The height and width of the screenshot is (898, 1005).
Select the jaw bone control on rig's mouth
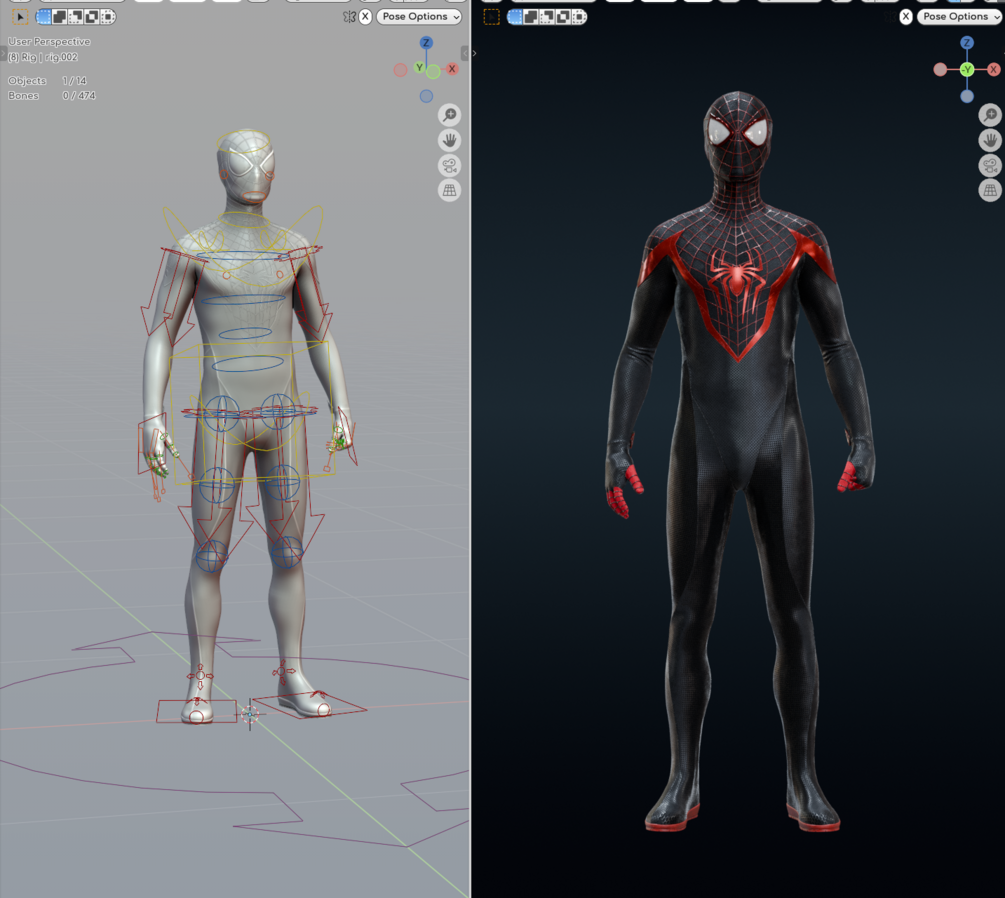[254, 197]
